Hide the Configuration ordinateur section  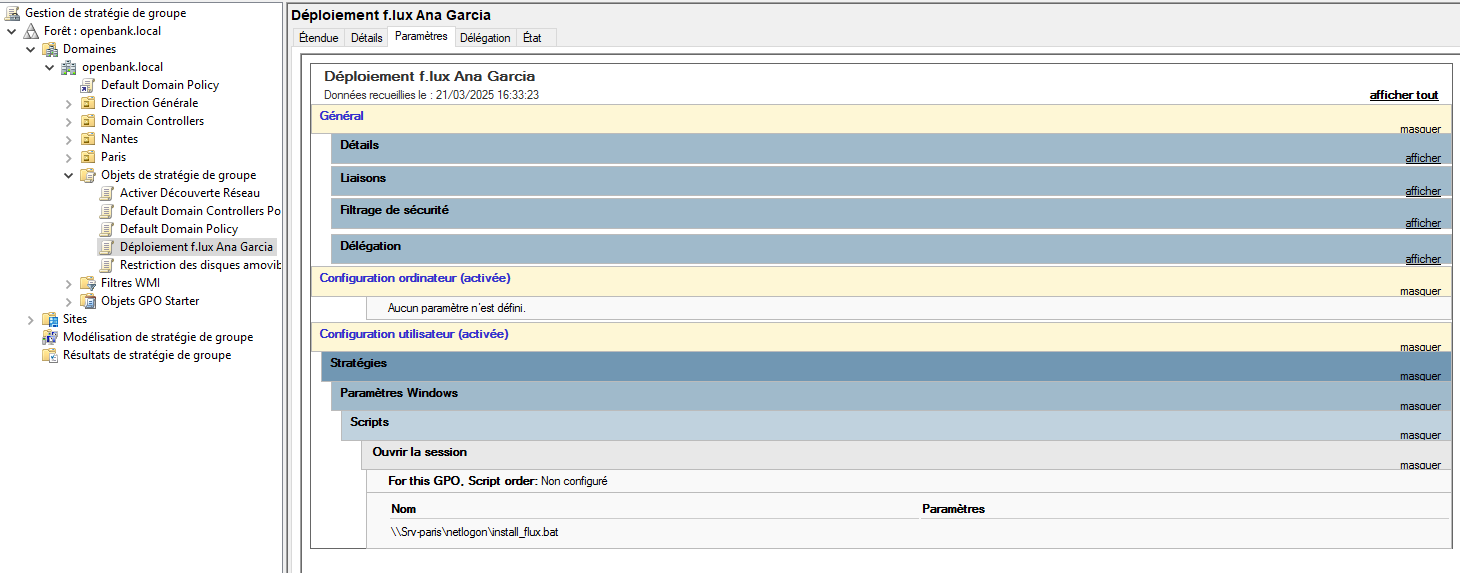pos(1419,292)
